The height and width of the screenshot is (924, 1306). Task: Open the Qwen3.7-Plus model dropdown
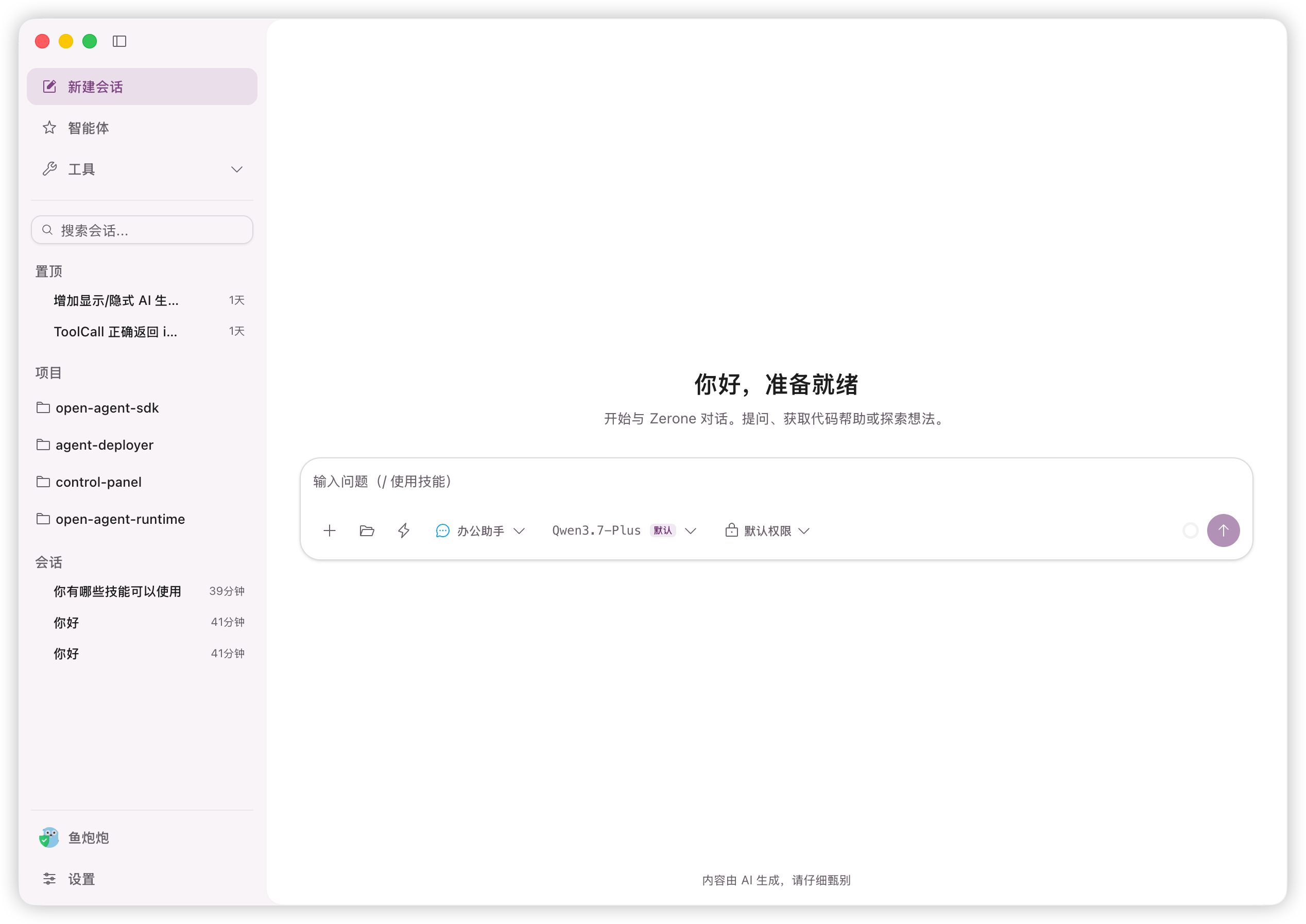point(624,531)
